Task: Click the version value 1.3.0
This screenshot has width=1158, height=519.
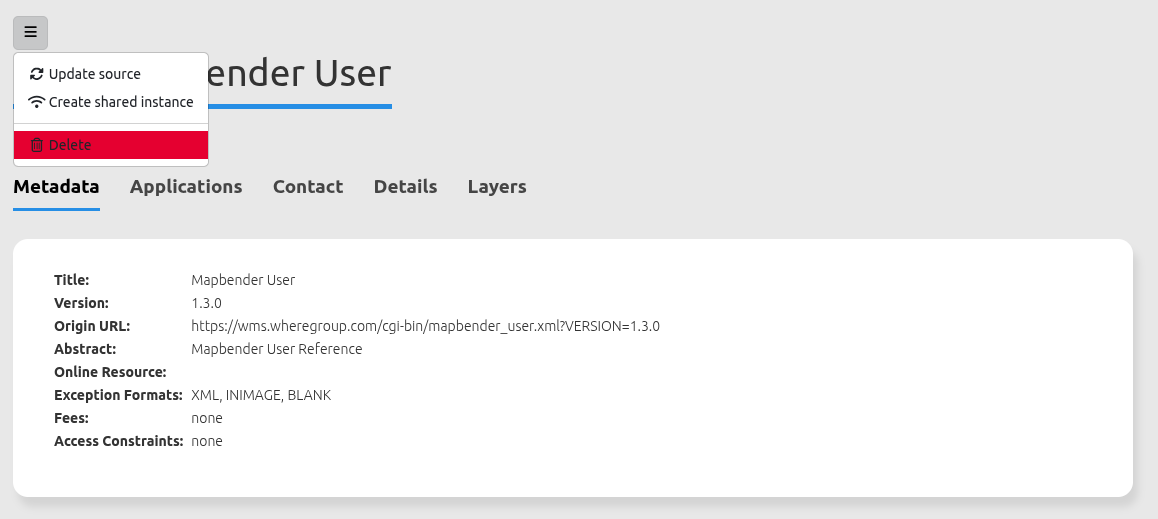Action: point(206,303)
